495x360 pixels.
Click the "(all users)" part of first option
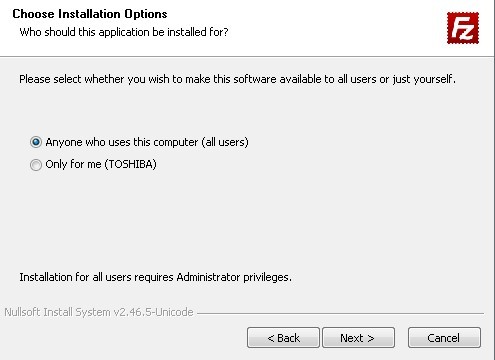coord(225,142)
